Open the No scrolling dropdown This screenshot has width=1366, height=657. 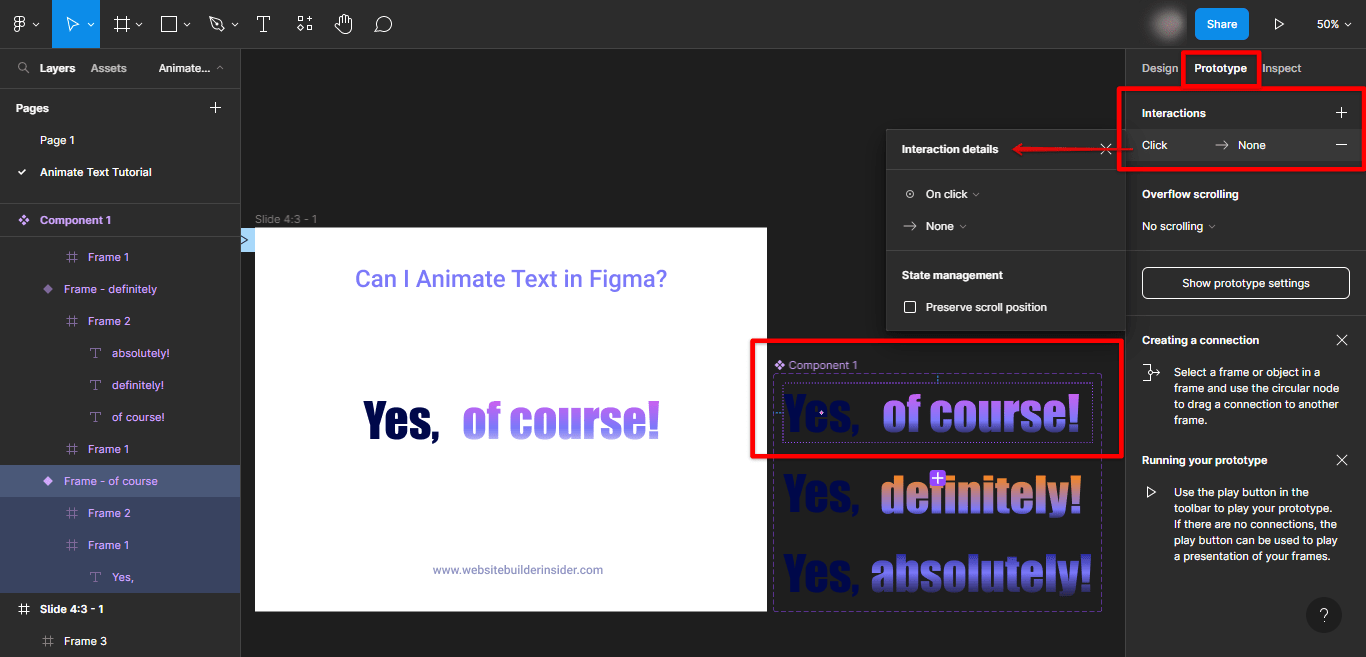[x=1177, y=226]
